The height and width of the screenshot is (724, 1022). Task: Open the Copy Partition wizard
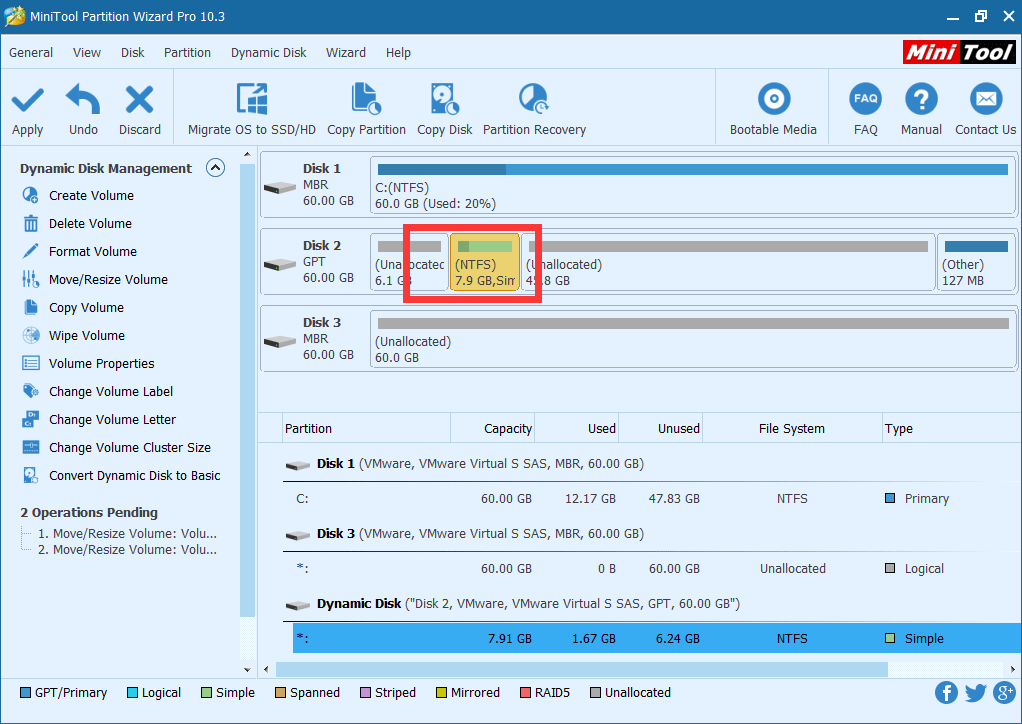[366, 109]
